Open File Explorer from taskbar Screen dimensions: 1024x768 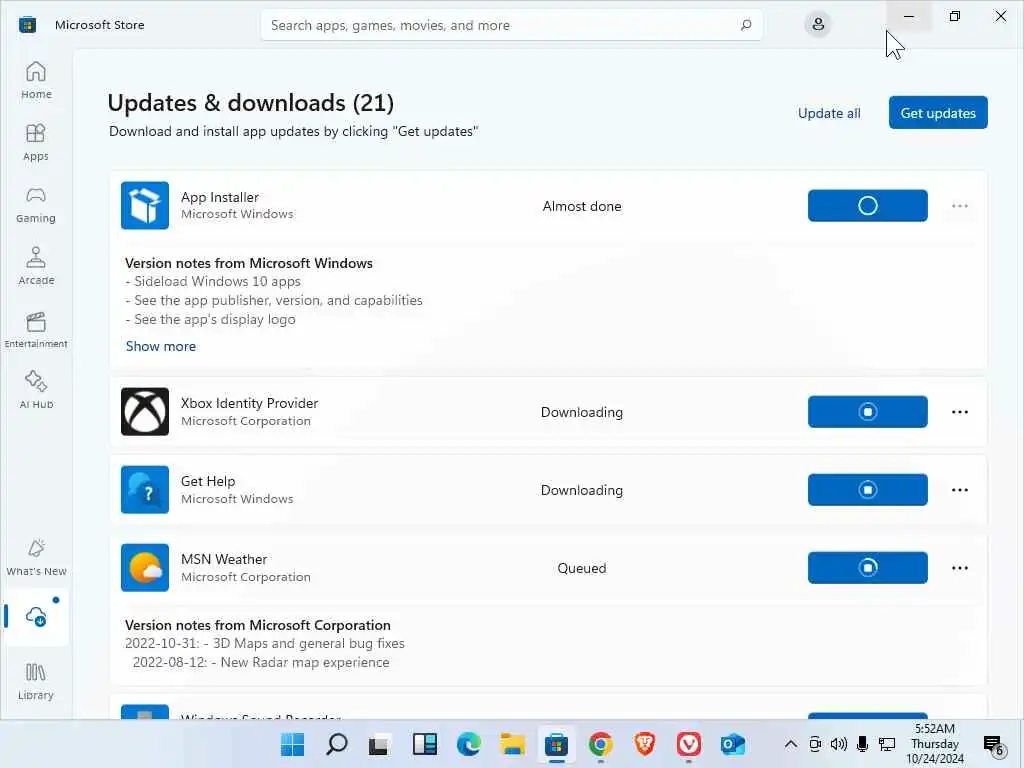pos(513,744)
